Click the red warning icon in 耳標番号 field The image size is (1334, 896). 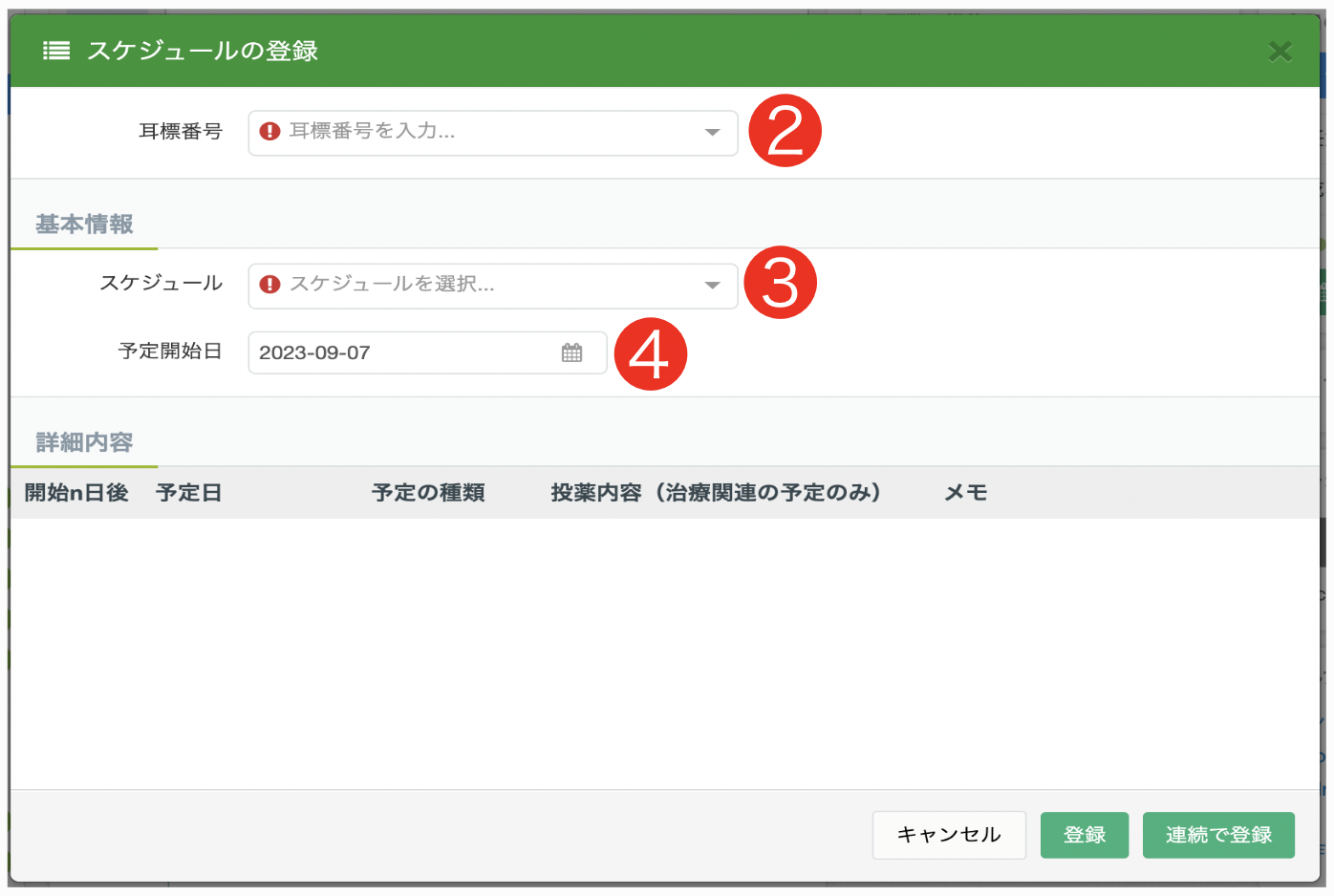[270, 132]
